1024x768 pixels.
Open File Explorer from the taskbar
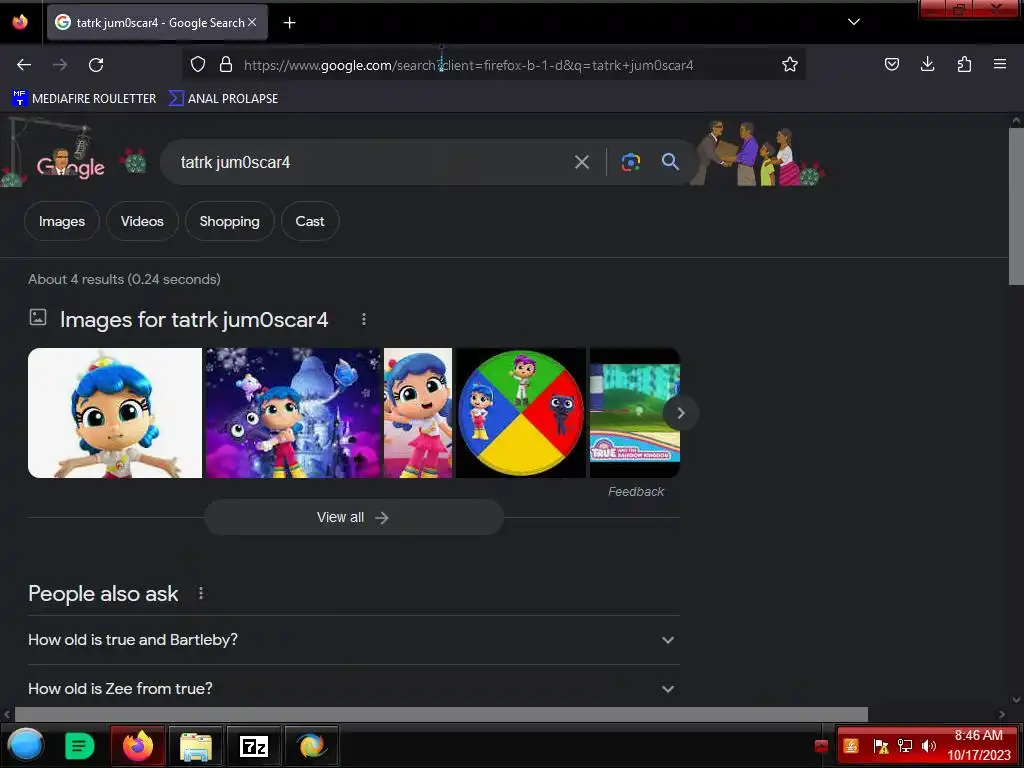click(195, 746)
